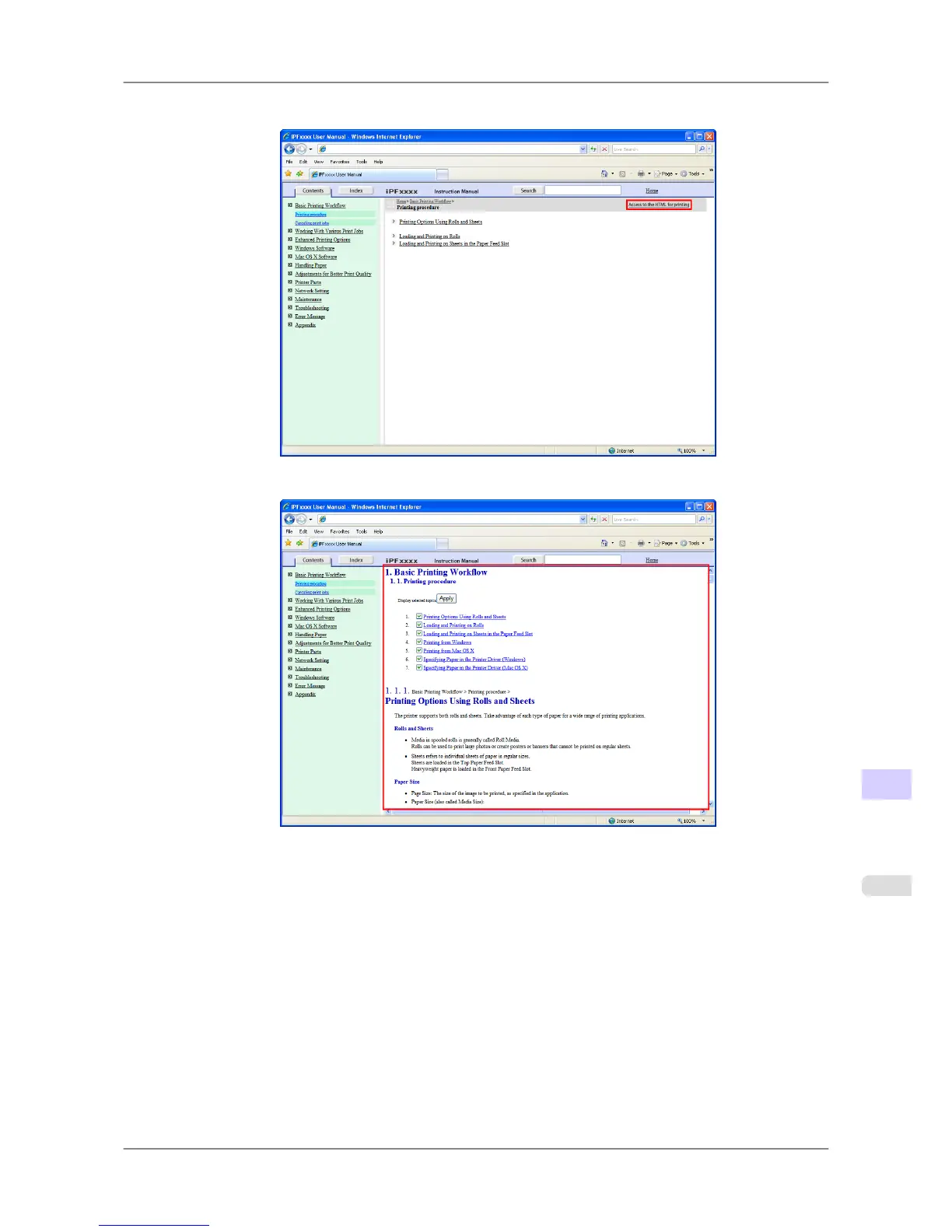Open the Tools dropdown in lower browser toolbar

pyautogui.click(x=694, y=544)
